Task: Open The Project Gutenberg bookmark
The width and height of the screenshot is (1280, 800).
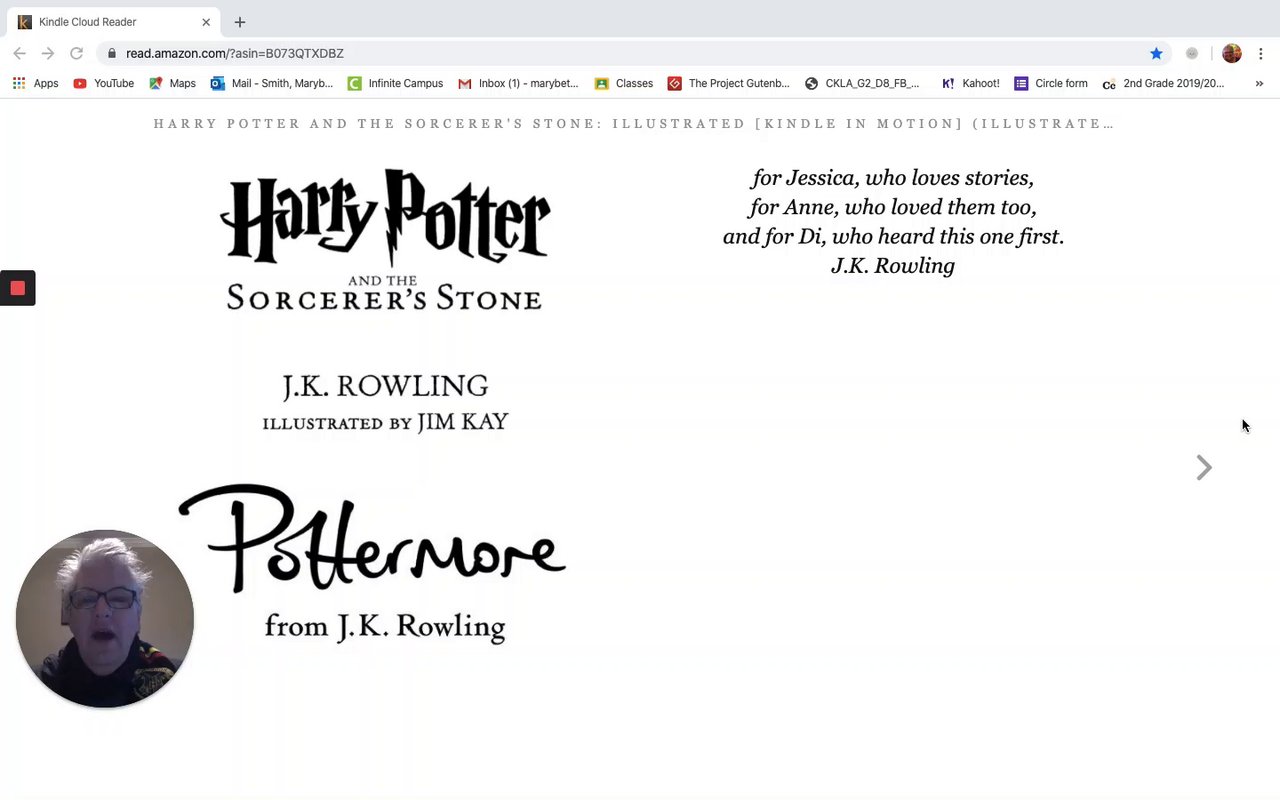Action: 728,83
